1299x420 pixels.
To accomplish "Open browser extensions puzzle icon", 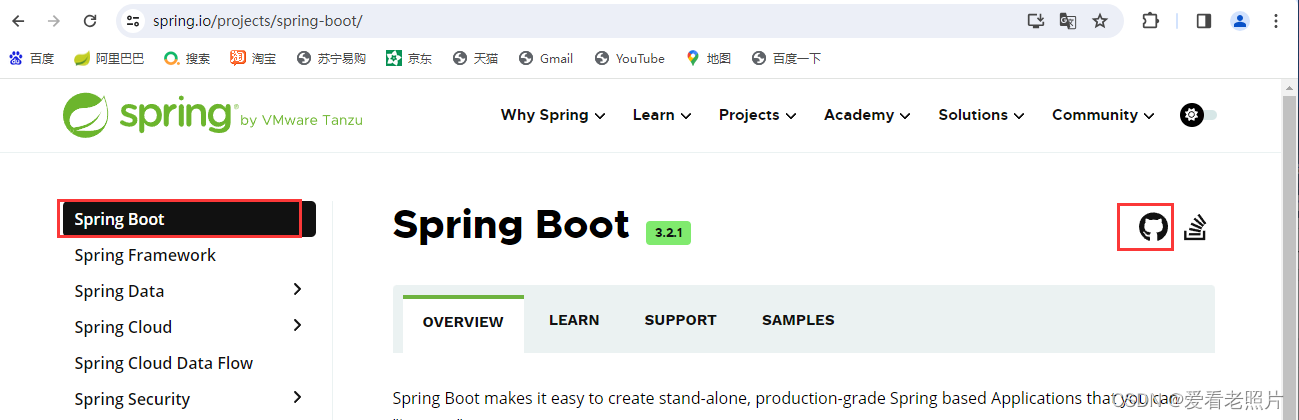I will 1150,21.
